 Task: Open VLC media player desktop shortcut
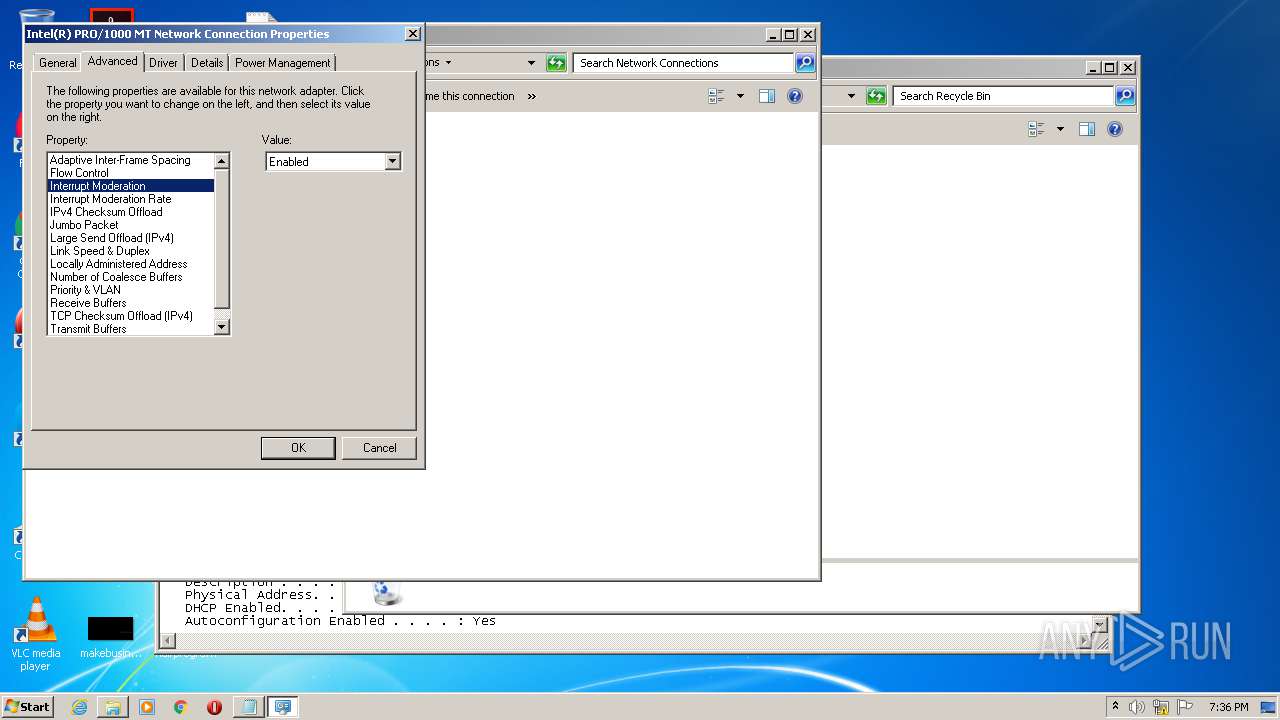[x=36, y=634]
